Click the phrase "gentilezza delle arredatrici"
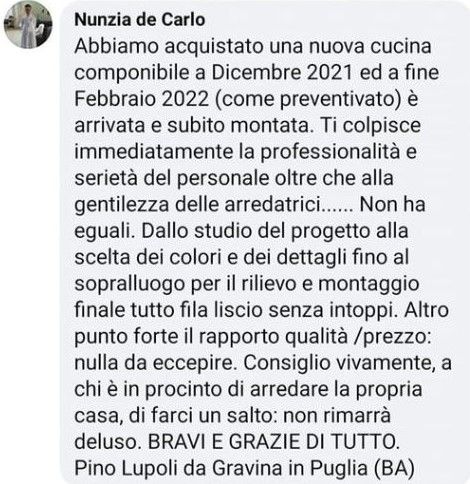Screen dimensions: 470x484 (197, 204)
